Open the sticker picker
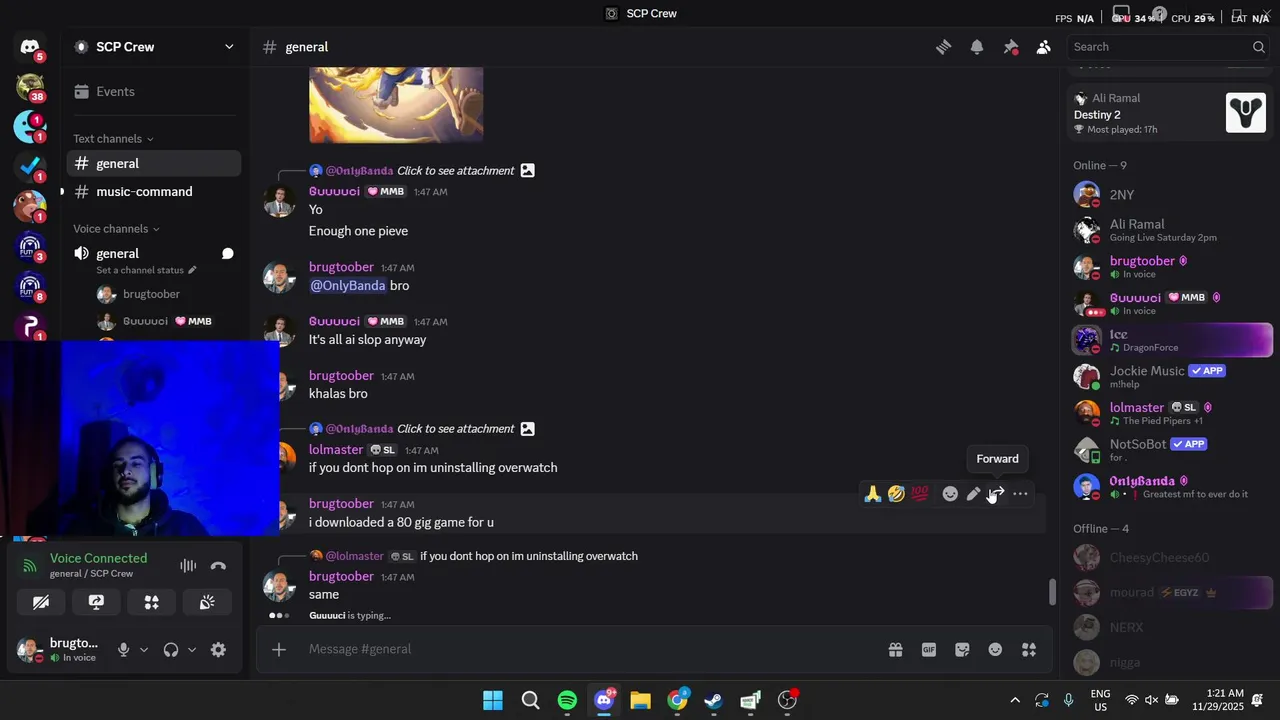1280x720 pixels. [x=962, y=650]
